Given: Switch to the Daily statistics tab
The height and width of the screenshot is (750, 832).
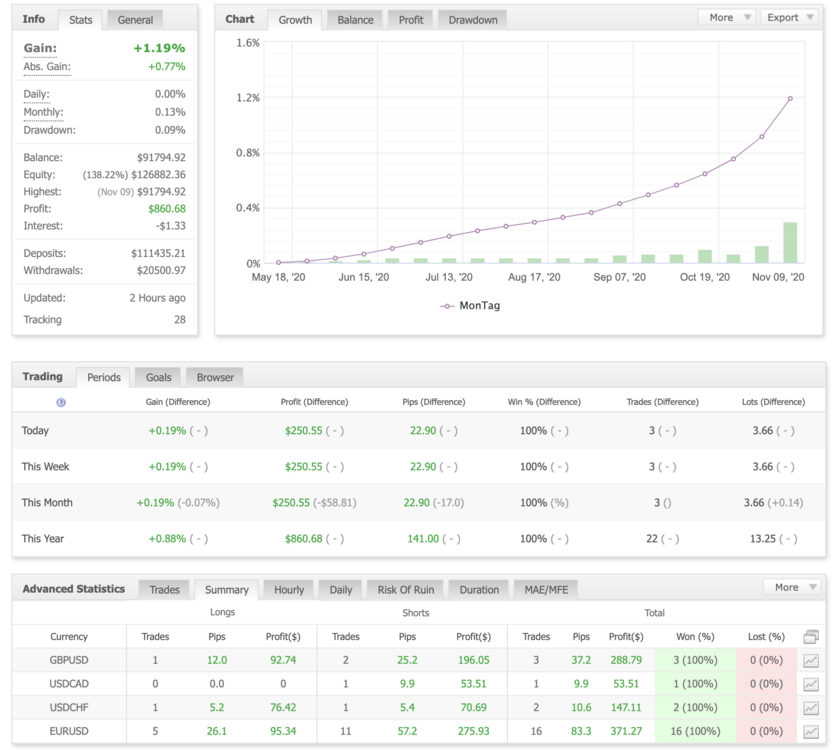Looking at the screenshot, I should pyautogui.click(x=341, y=590).
